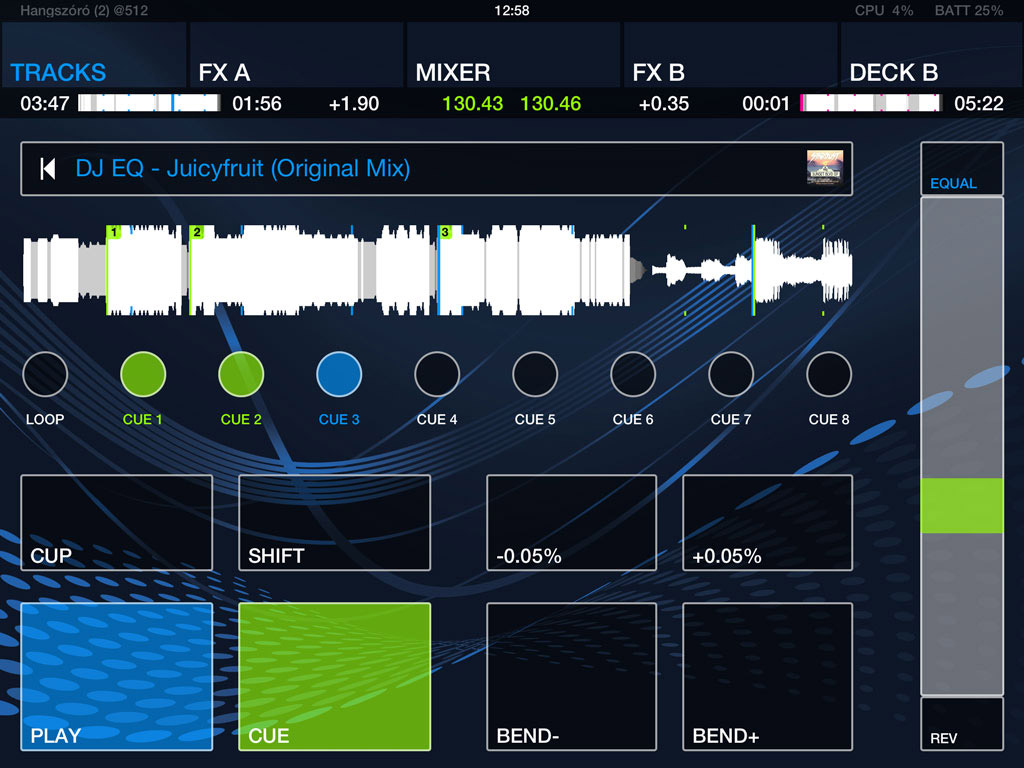Hold the SHIFT button
This screenshot has width=1024, height=768.
[334, 522]
